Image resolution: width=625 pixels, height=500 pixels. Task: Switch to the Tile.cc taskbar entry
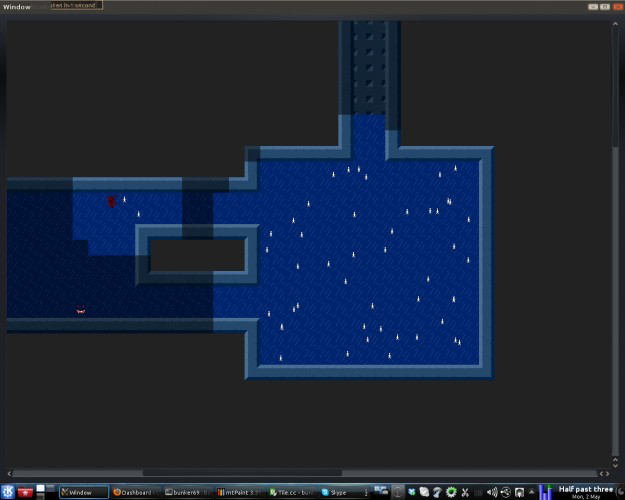[292, 492]
